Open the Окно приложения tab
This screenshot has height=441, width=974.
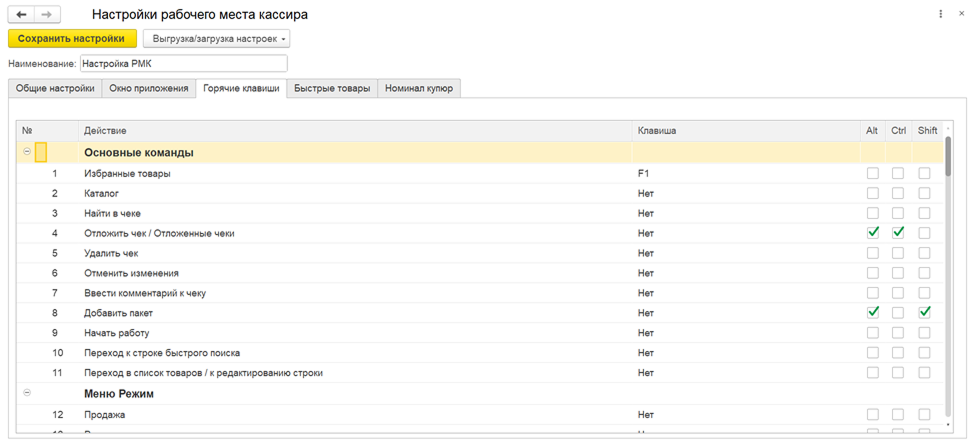click(x=148, y=89)
